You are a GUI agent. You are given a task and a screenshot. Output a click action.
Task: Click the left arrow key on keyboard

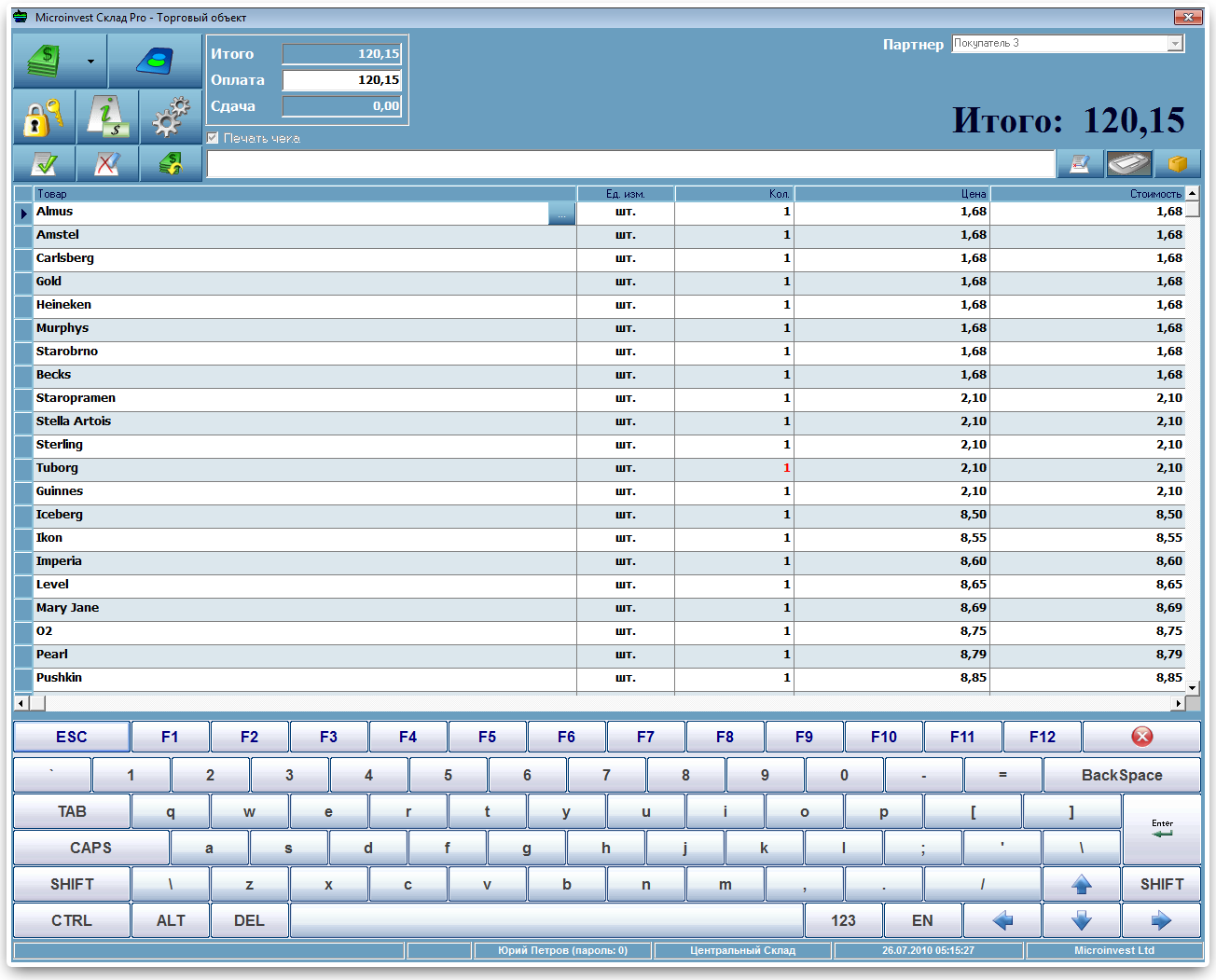click(x=1002, y=920)
